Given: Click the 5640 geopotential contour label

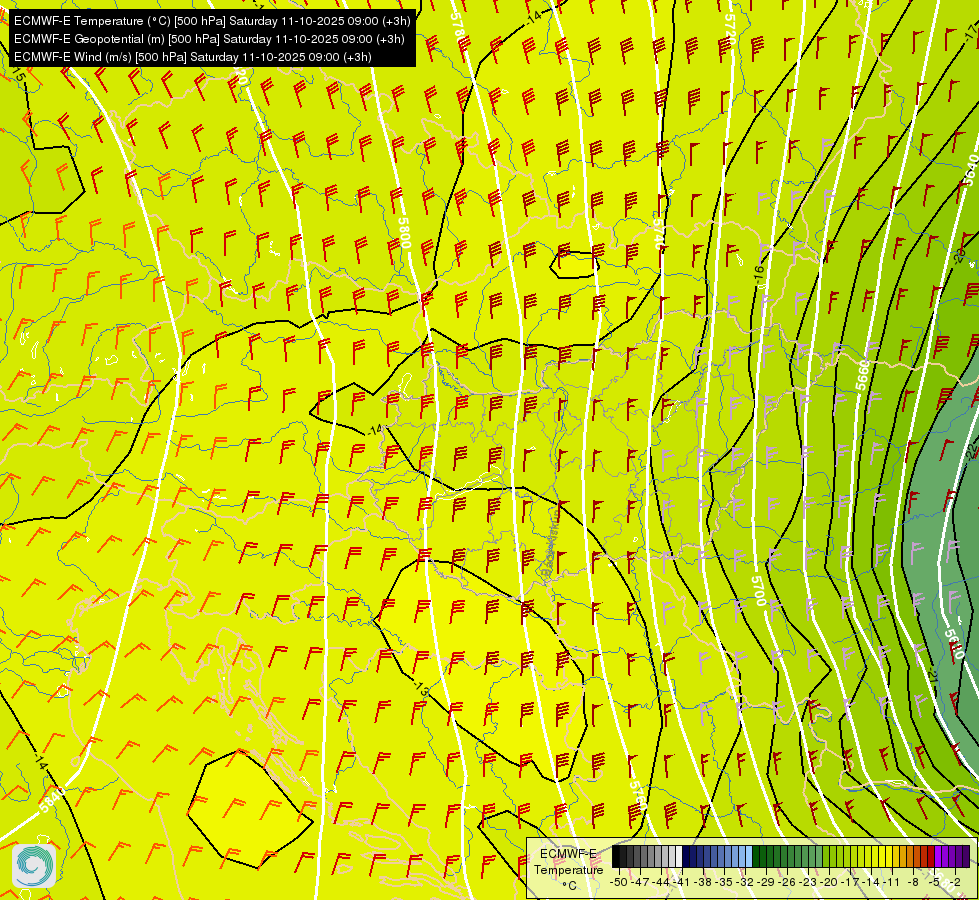Looking at the screenshot, I should pyautogui.click(x=967, y=170).
